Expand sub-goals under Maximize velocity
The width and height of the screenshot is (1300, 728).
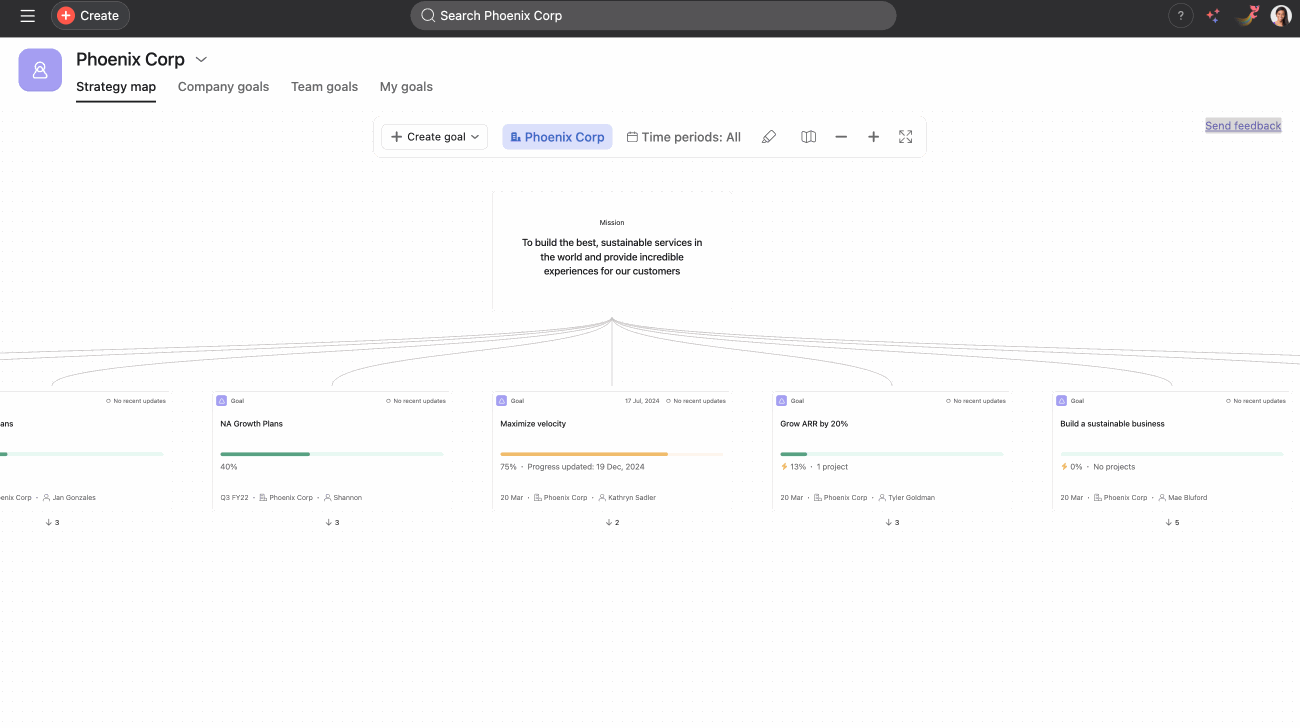tap(612, 522)
